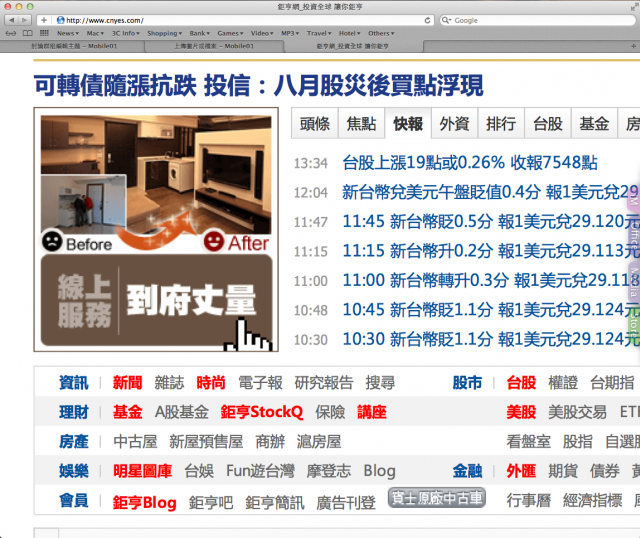Viewport: 640px width, 538px height.
Task: Click the smiling After face icon in ad
Action: [x=213, y=241]
